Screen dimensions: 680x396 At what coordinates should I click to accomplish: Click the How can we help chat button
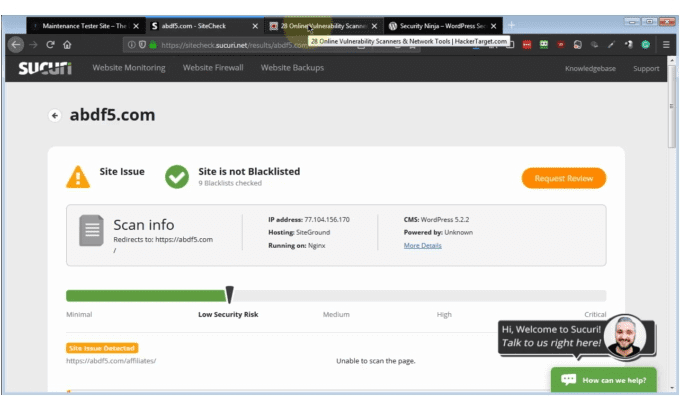[x=604, y=380]
